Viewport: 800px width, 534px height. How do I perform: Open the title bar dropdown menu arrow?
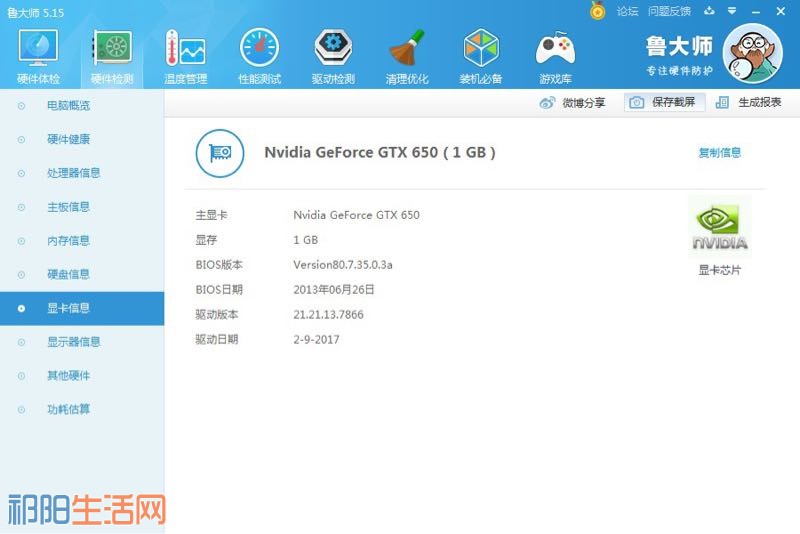pos(732,11)
